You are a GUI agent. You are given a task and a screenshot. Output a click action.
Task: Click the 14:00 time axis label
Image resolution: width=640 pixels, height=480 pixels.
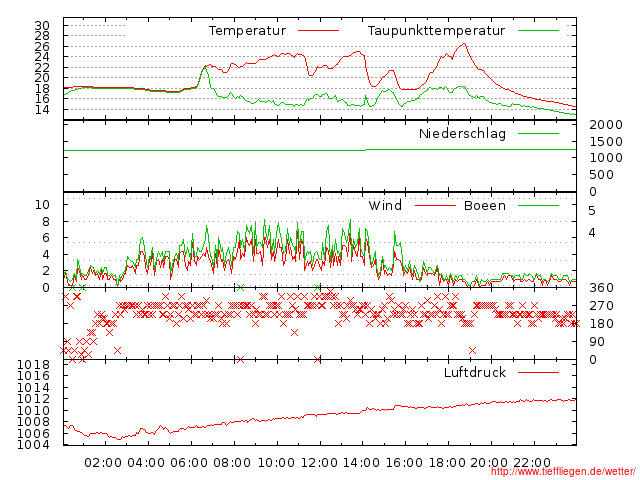tap(361, 463)
